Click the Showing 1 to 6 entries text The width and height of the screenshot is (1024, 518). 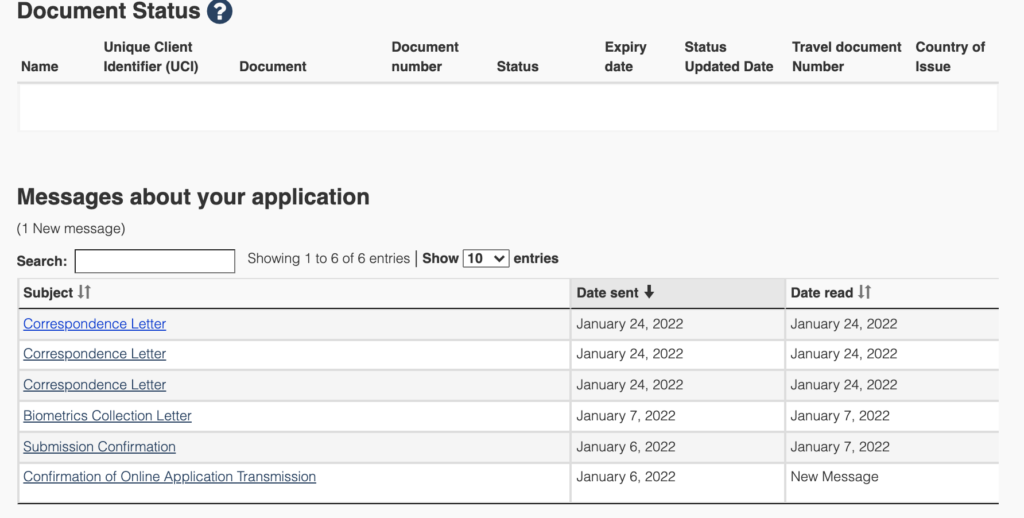click(x=328, y=259)
